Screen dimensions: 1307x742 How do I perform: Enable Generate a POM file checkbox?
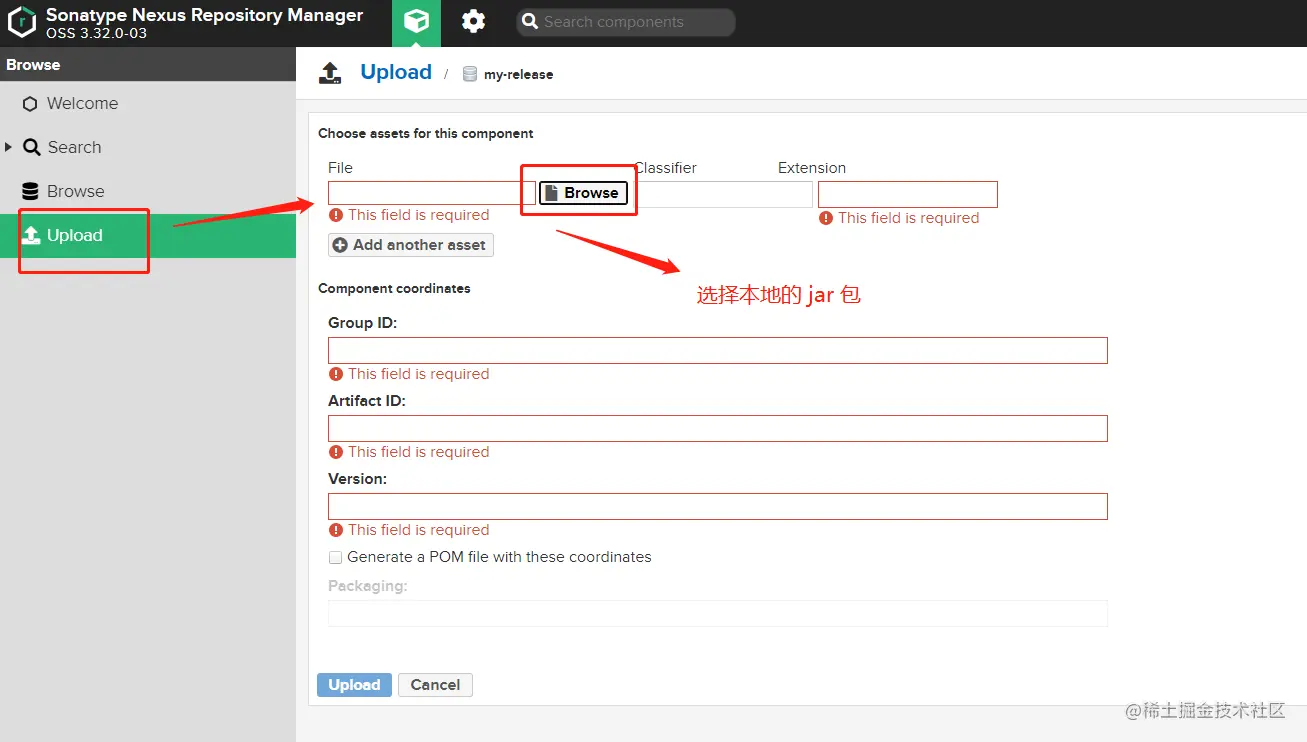pos(336,557)
